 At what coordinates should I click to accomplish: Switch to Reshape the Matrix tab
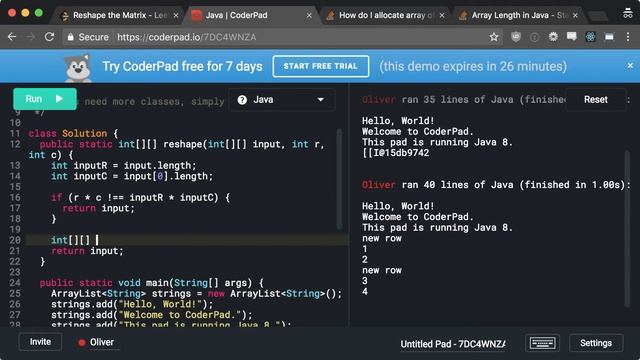tap(120, 16)
